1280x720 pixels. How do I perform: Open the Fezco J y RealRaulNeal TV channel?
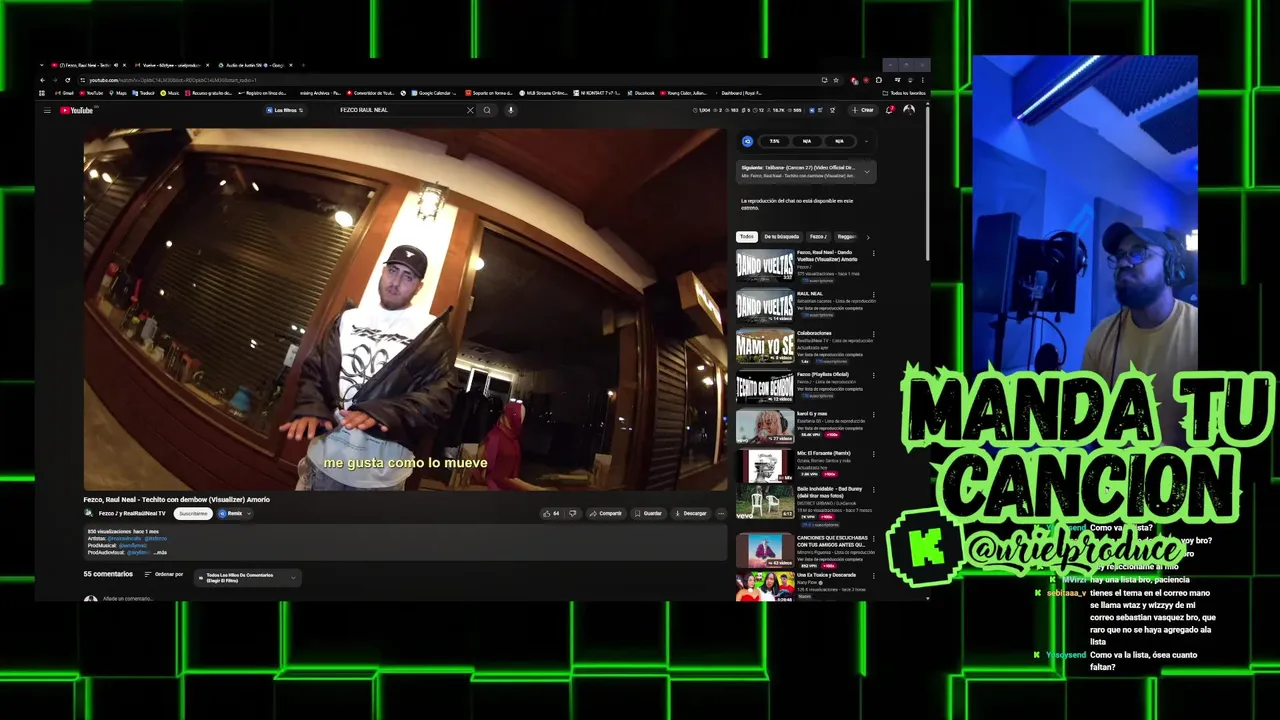132,513
